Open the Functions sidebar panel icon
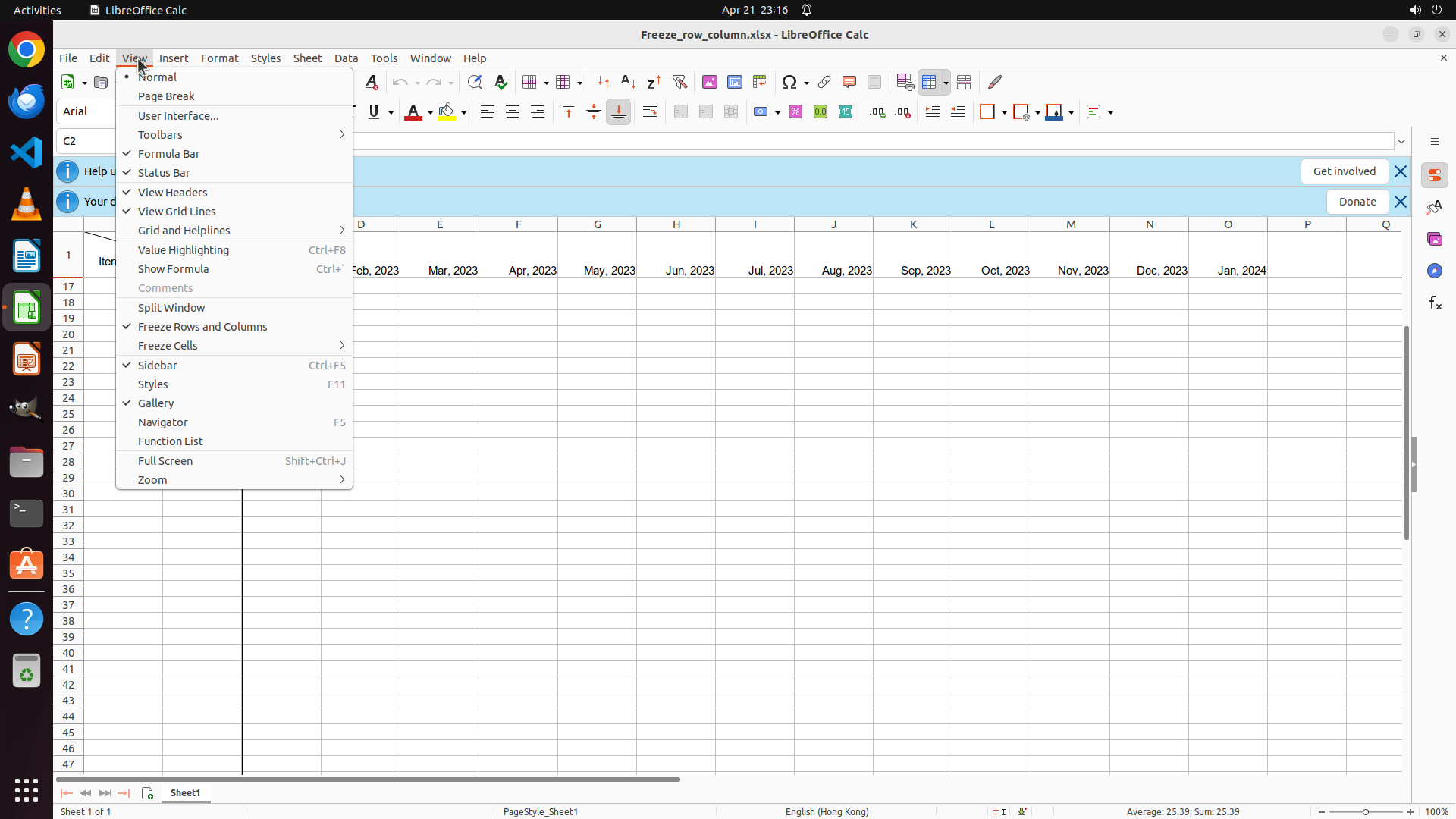The image size is (1456, 819). coord(1435,303)
